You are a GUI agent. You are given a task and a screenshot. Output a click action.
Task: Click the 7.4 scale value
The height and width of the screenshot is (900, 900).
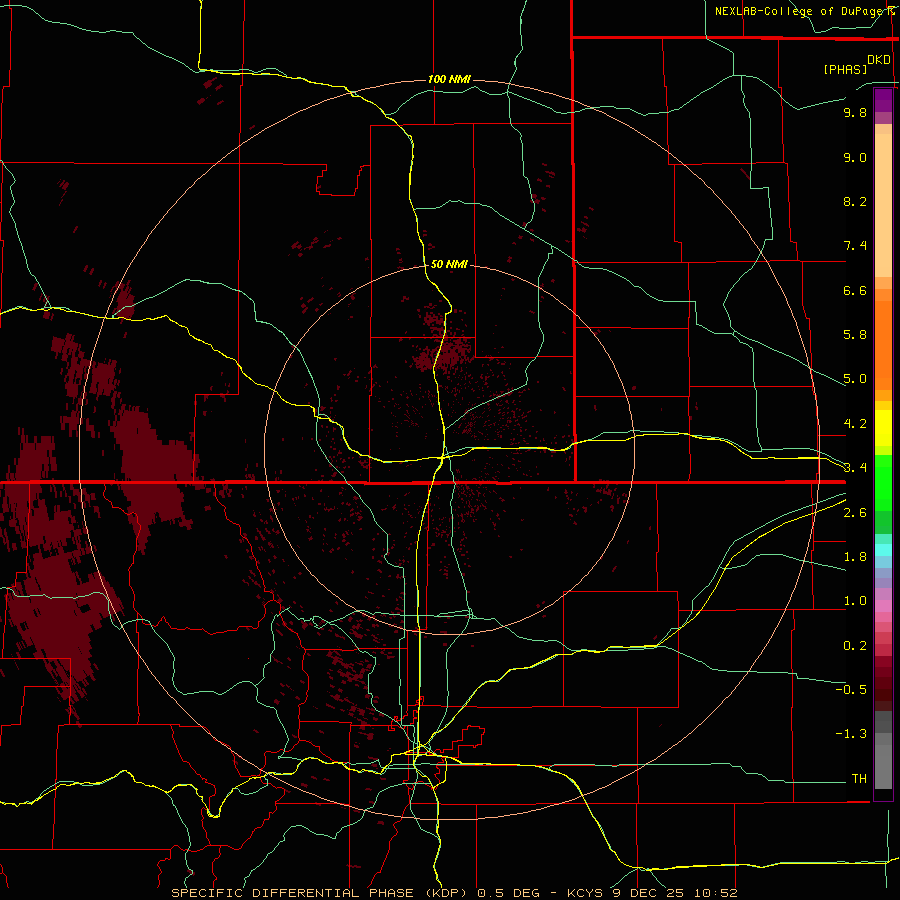point(855,246)
